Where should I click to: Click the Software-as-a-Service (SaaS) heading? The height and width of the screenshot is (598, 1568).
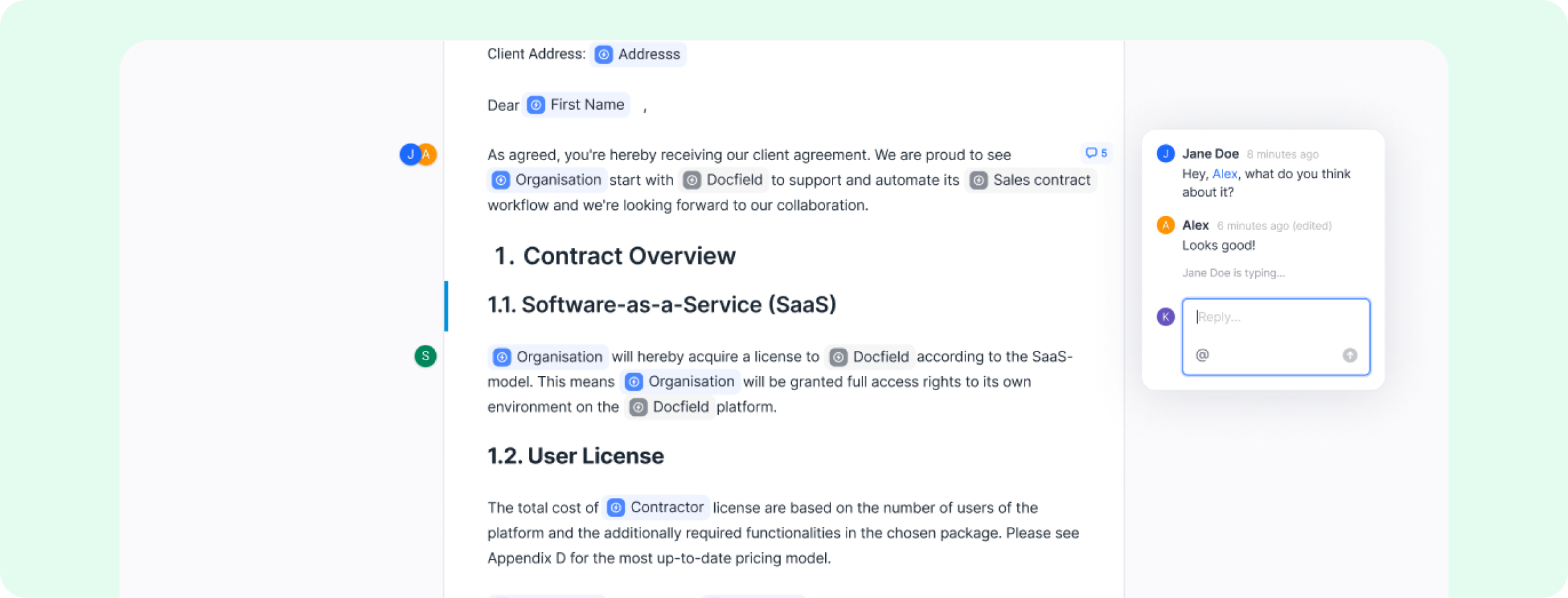[x=678, y=304]
